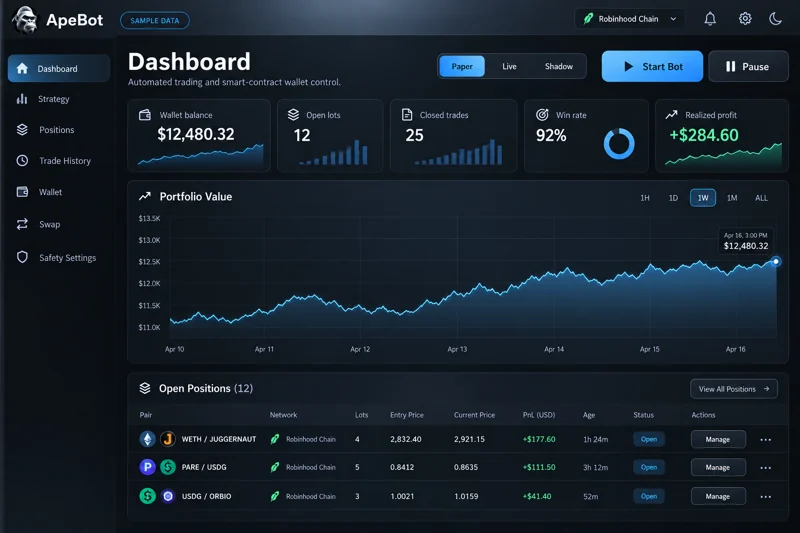Click wallet balance value $12,480.32 in card
This screenshot has height=533, width=800.
(x=196, y=134)
